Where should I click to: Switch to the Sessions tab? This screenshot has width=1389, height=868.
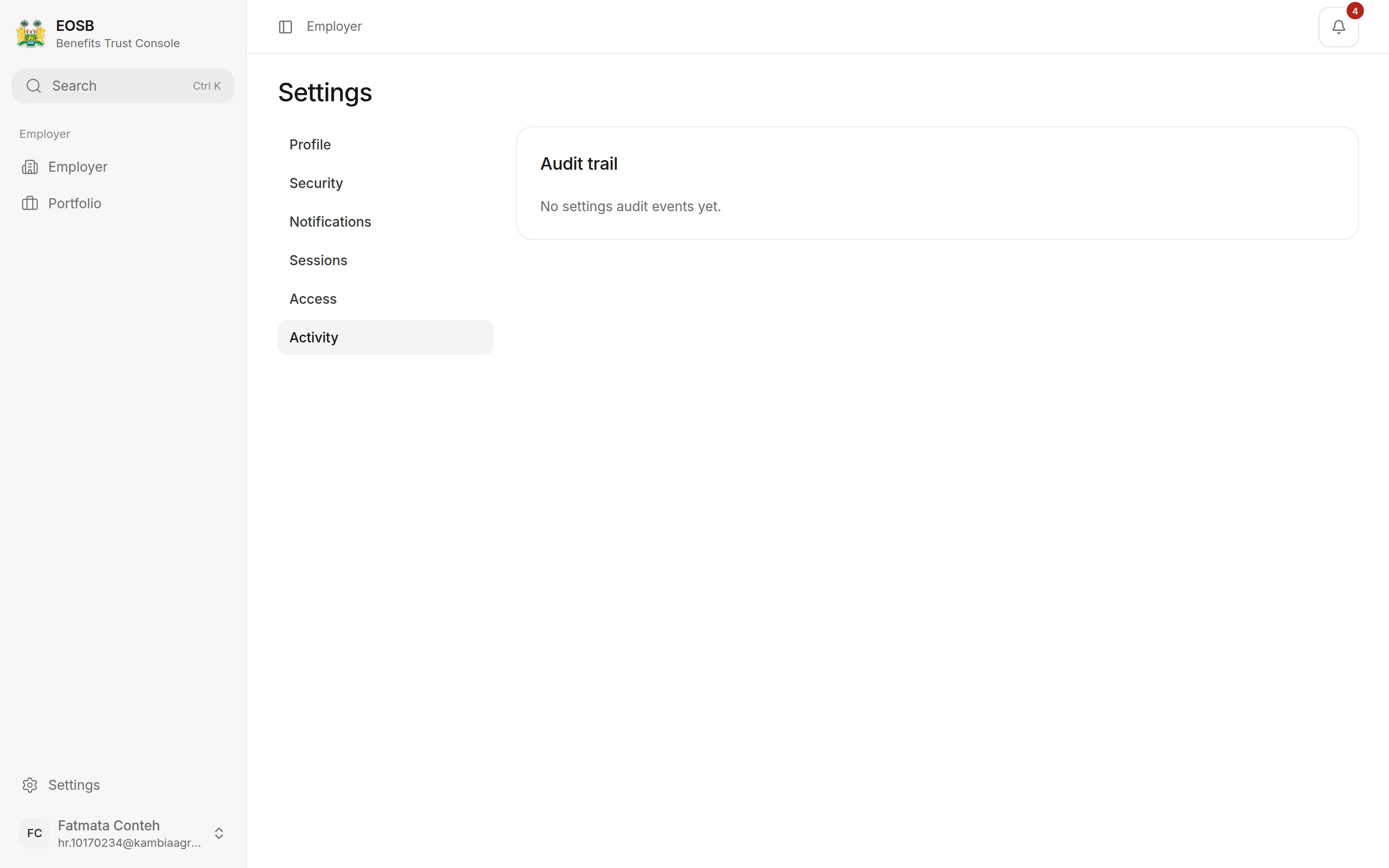point(386,260)
